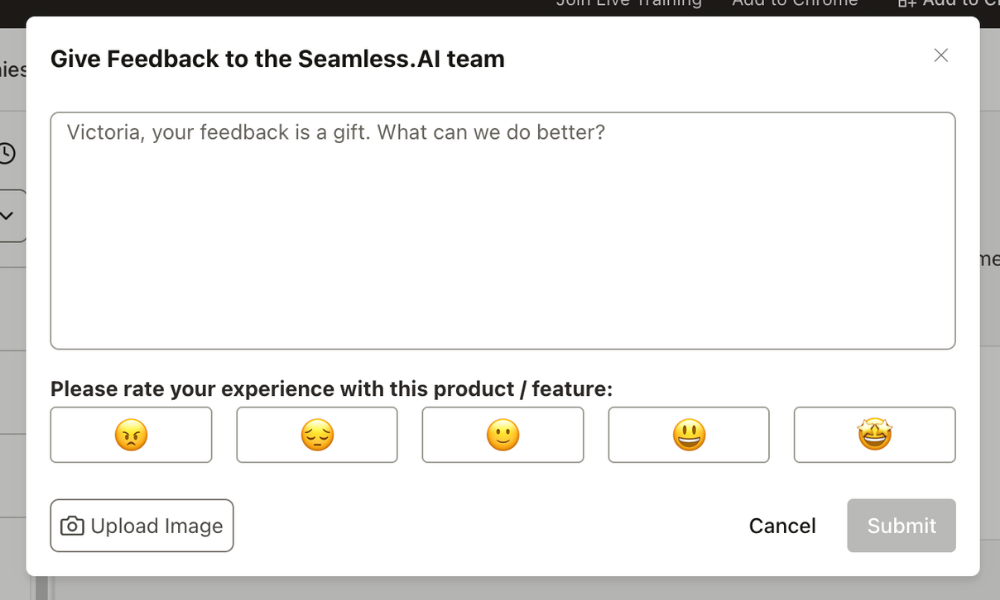Click inside the feedback message text area
Screen dimensions: 1000x600
[503, 230]
